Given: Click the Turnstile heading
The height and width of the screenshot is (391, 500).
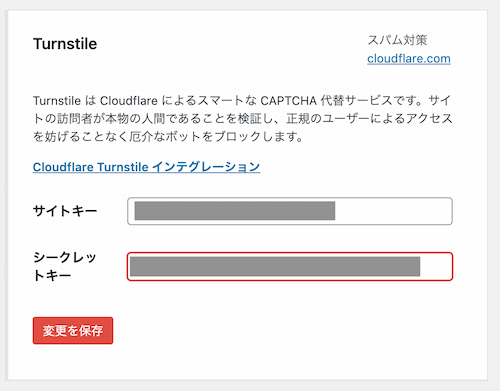Looking at the screenshot, I should coord(65,44).
